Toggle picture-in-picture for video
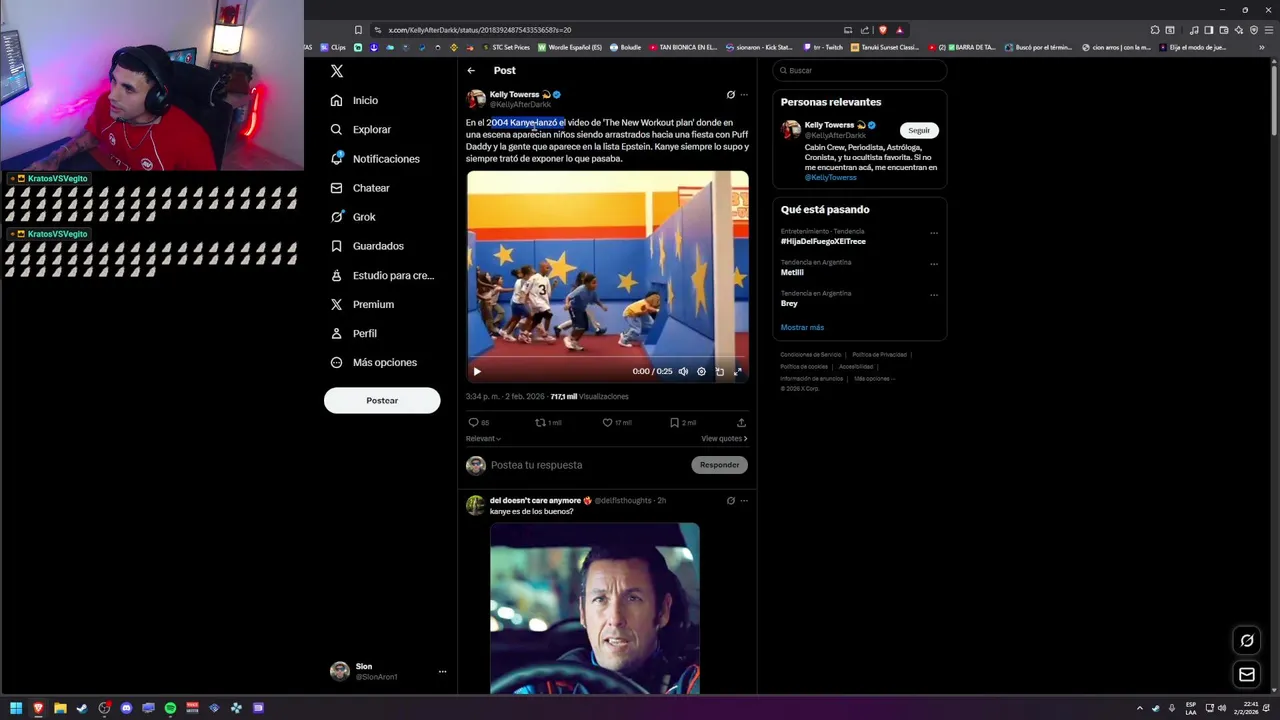1280x720 pixels. click(x=719, y=371)
